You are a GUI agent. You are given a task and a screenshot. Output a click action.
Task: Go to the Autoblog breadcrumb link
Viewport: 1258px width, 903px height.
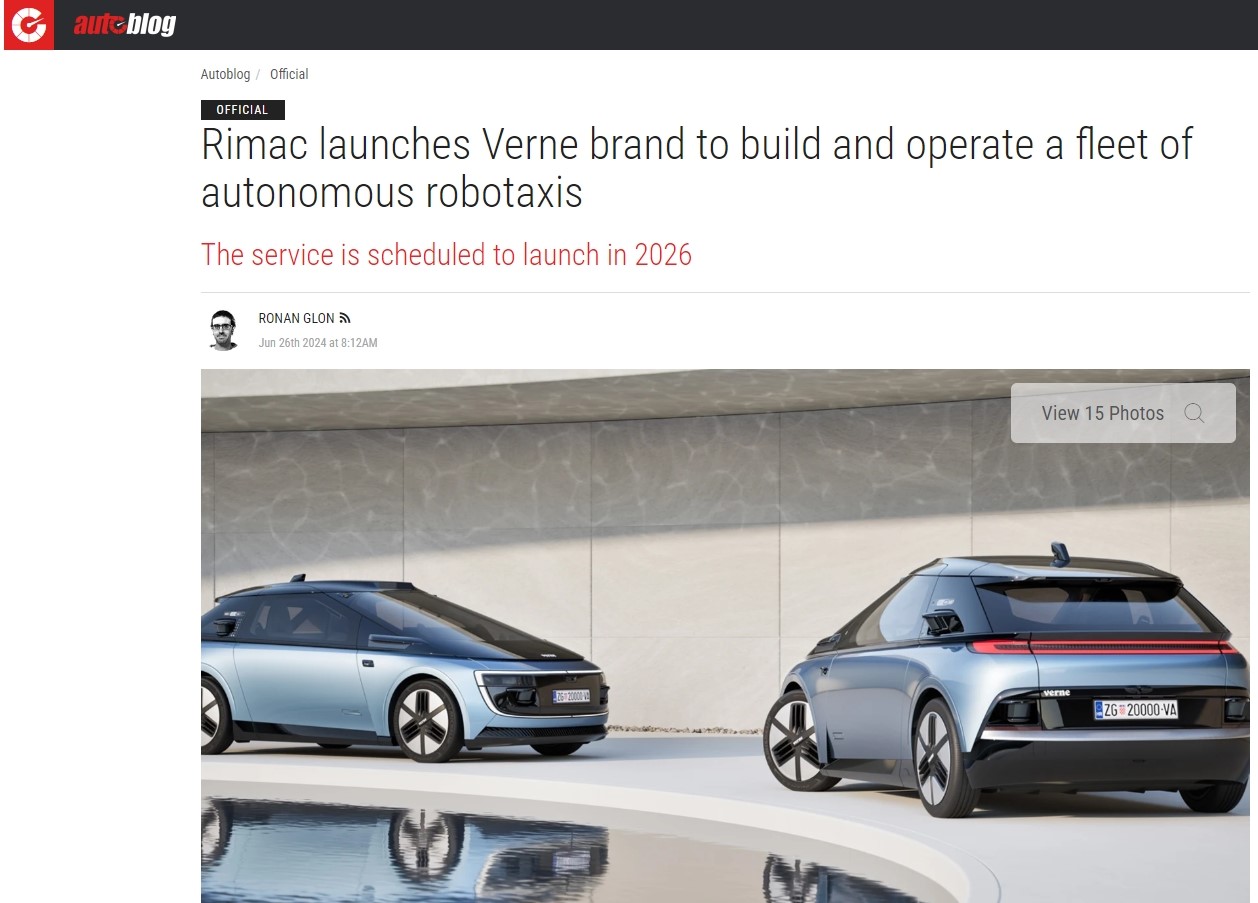(225, 74)
